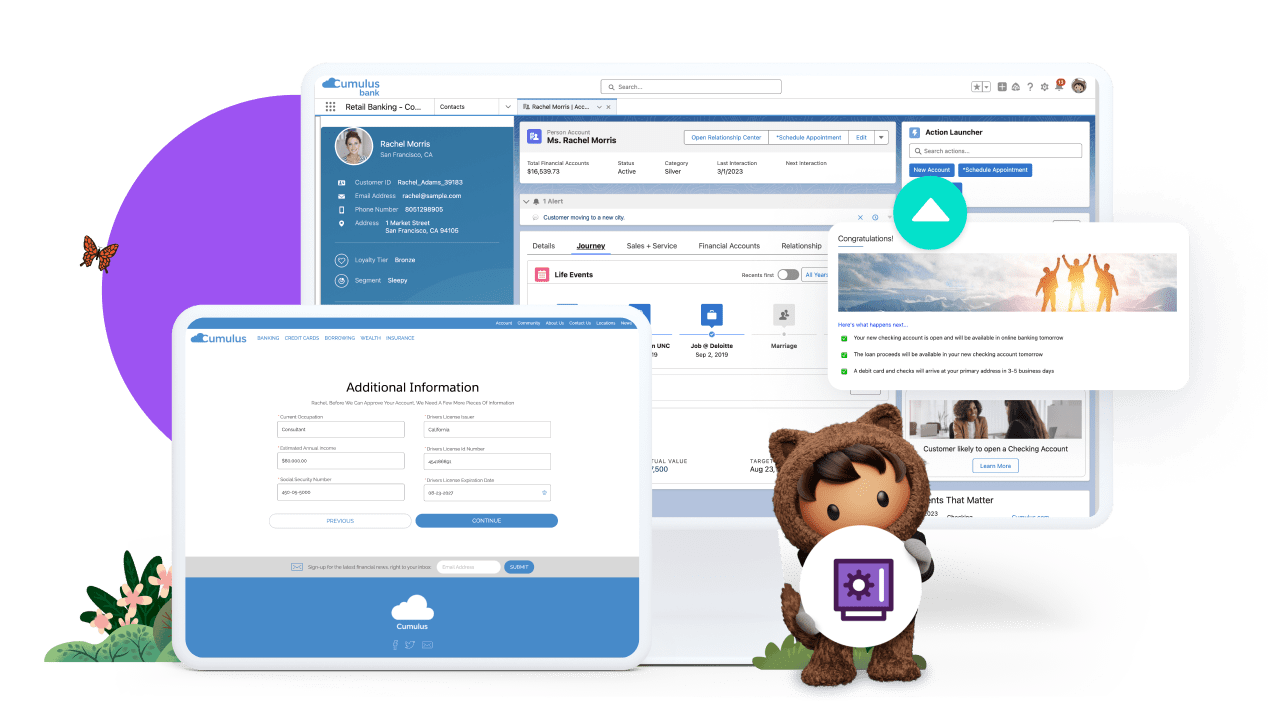1268x714 pixels.
Task: Open more actions dropdown beside Edit
Action: (881, 138)
